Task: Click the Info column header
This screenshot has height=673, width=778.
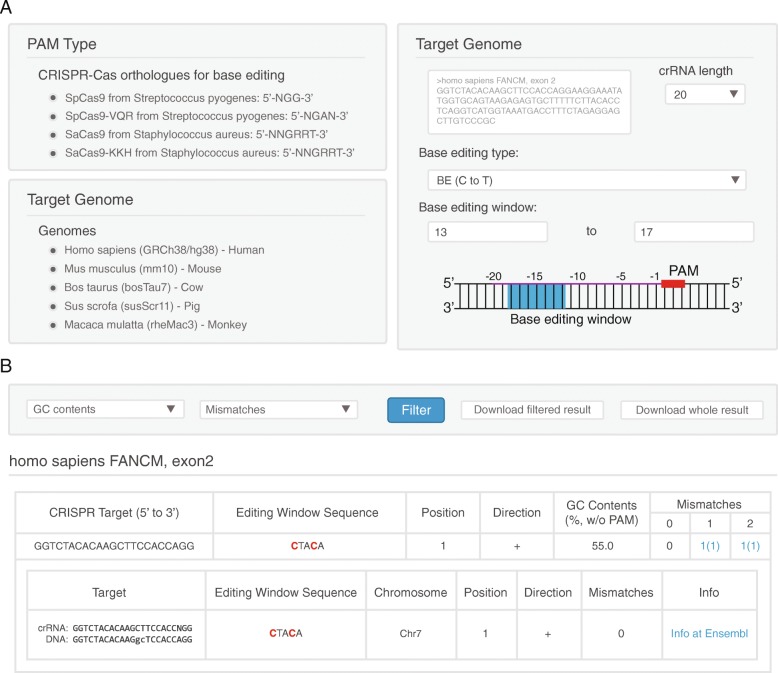Action: click(x=709, y=593)
